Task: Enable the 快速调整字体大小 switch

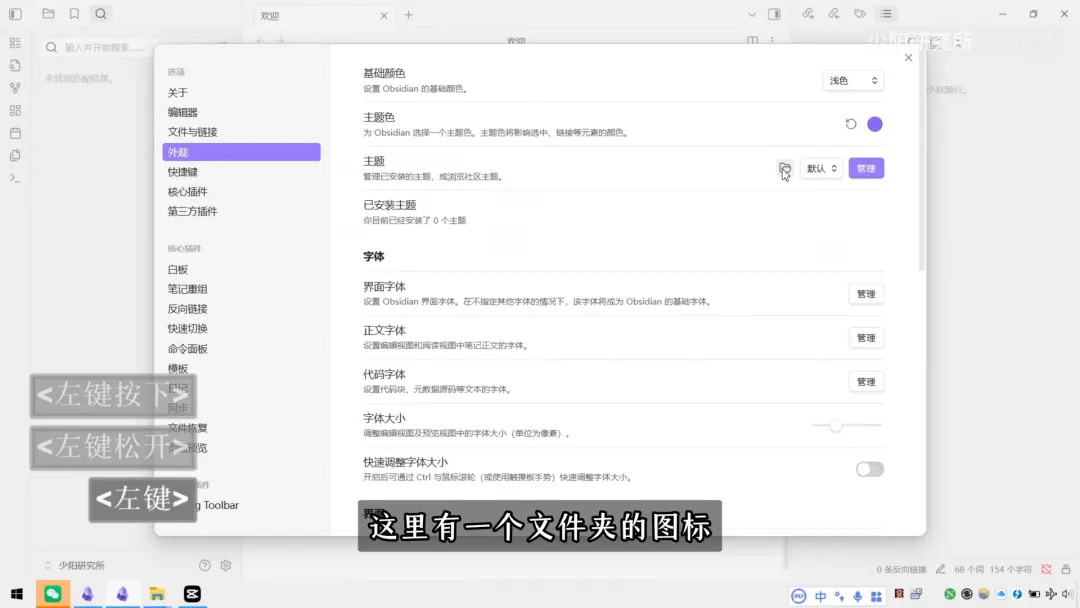Action: pos(869,469)
